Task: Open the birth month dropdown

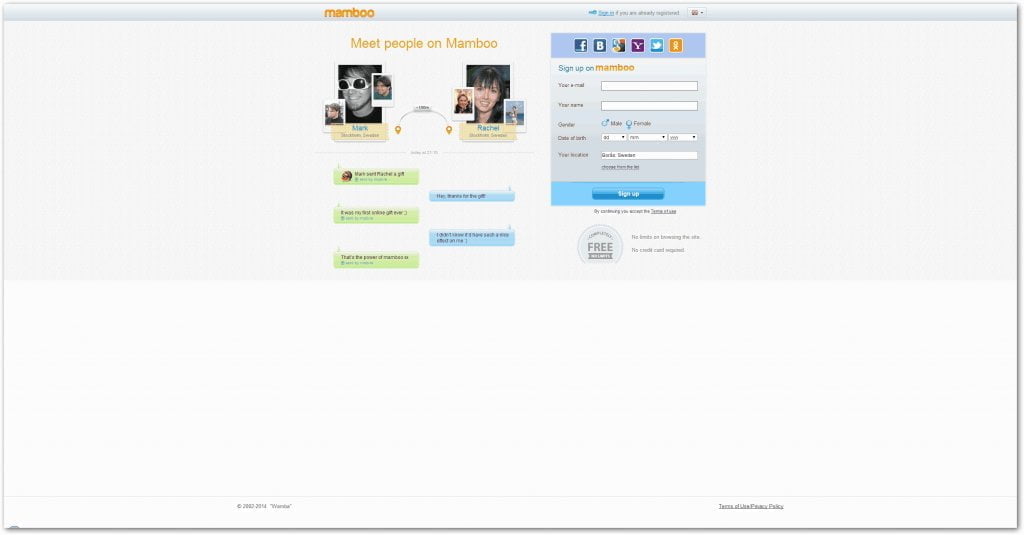Action: click(647, 137)
